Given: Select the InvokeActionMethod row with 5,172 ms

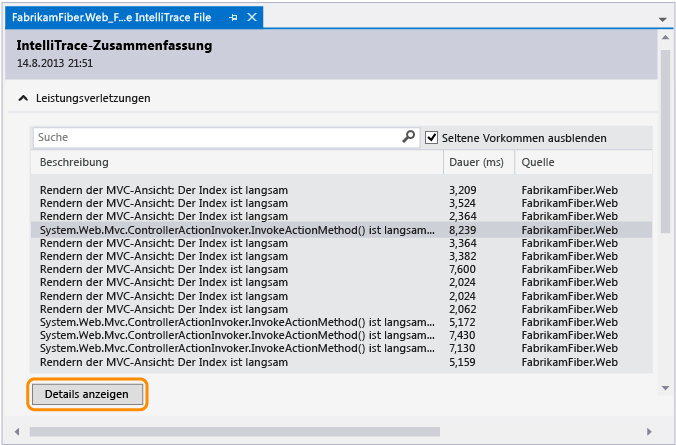Looking at the screenshot, I should [x=341, y=322].
